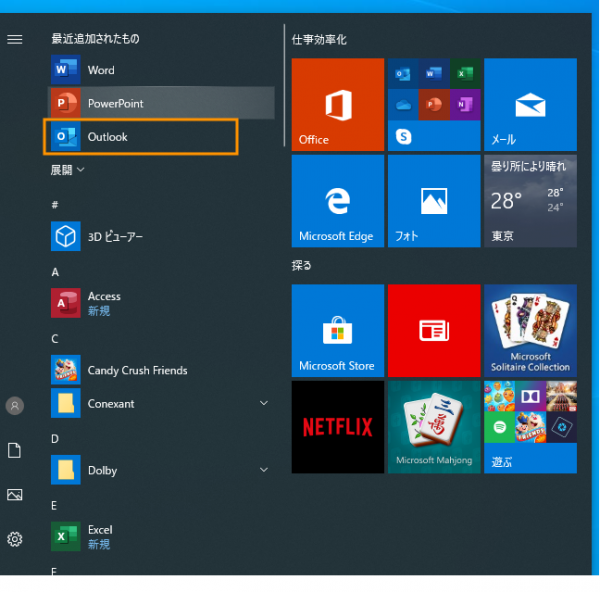600x592 pixels.
Task: Click the letter C section header
Action: pyautogui.click(x=55, y=338)
